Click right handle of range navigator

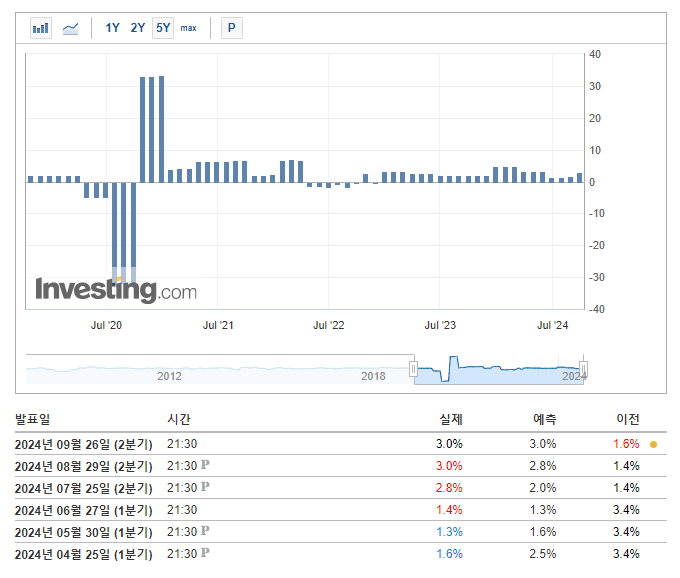tap(584, 369)
